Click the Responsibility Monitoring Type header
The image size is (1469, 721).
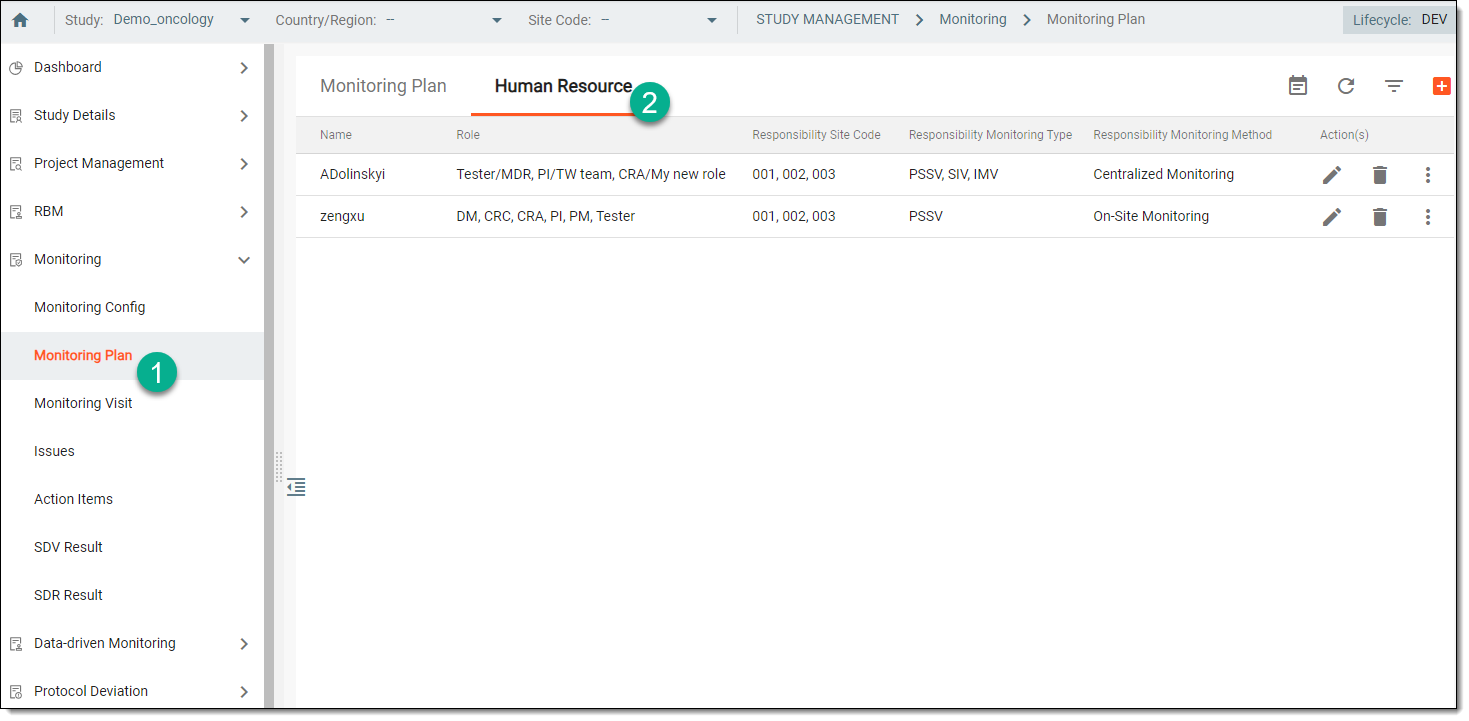[990, 135]
